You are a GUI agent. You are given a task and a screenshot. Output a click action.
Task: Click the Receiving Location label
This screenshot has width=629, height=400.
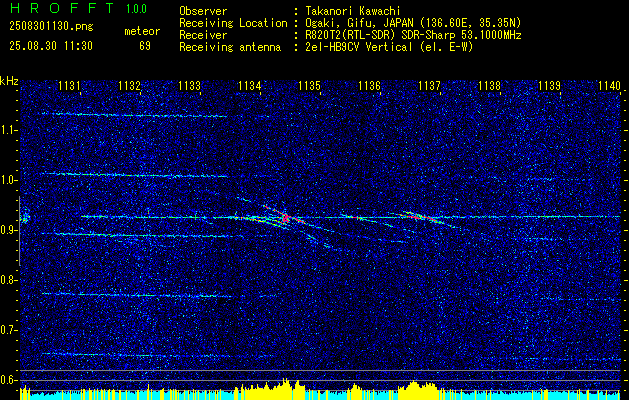click(233, 23)
